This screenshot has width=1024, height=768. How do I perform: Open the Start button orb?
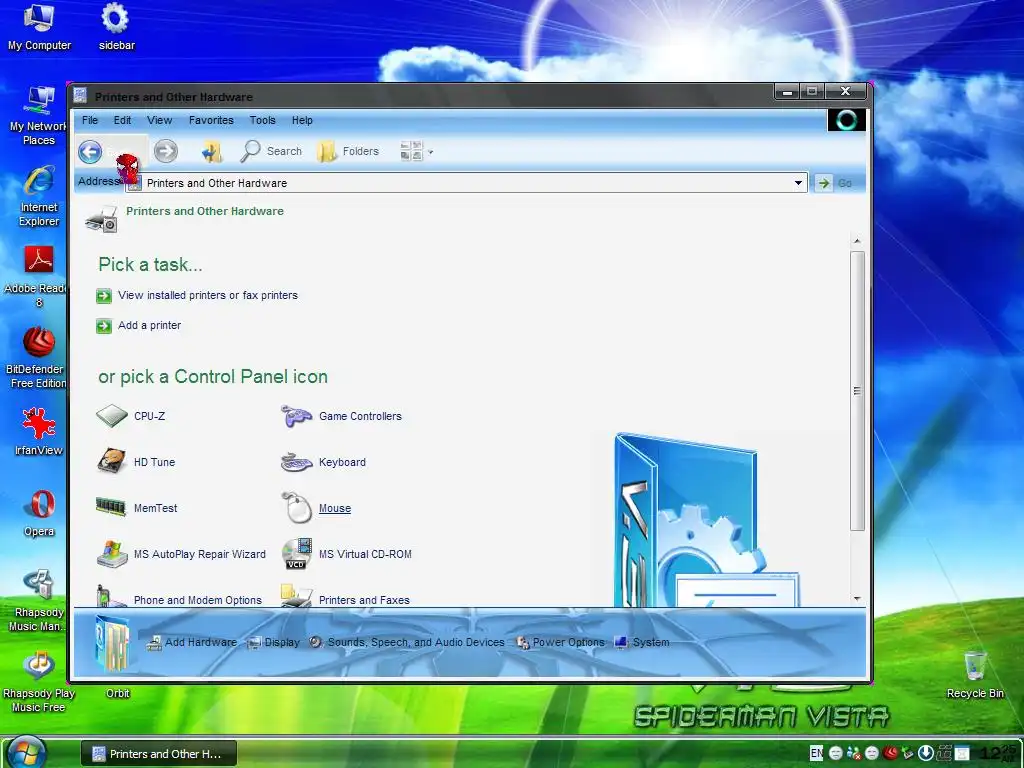[x=25, y=752]
